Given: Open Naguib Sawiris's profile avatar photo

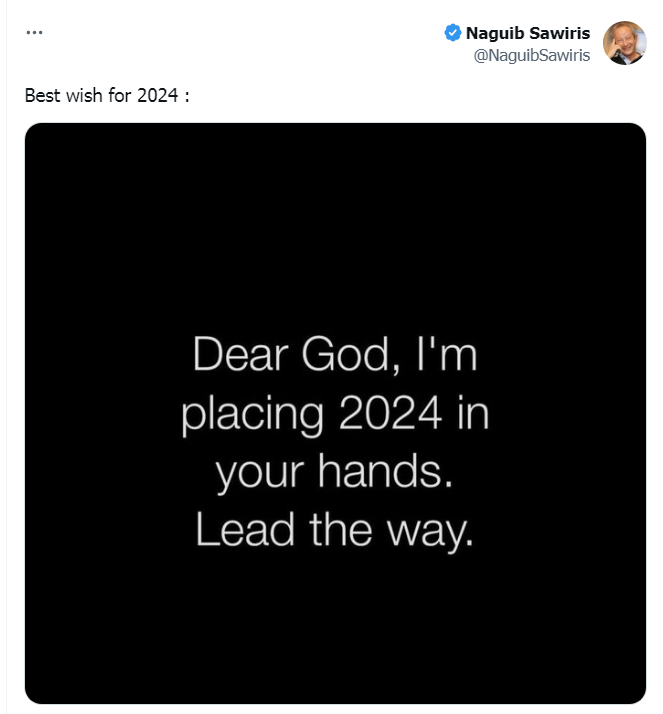Looking at the screenshot, I should pyautogui.click(x=624, y=43).
